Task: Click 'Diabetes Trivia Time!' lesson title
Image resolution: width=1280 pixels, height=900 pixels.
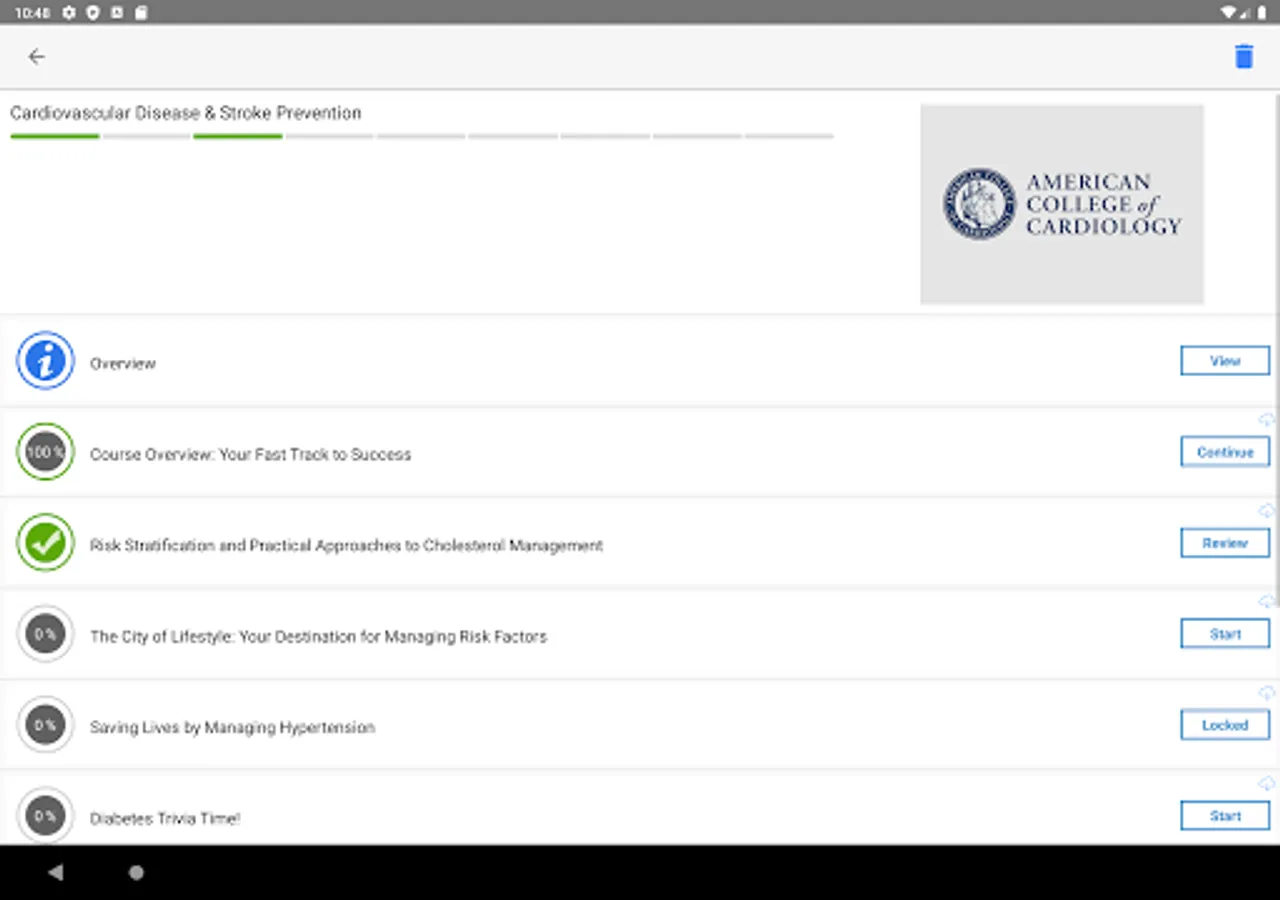Action: [165, 818]
